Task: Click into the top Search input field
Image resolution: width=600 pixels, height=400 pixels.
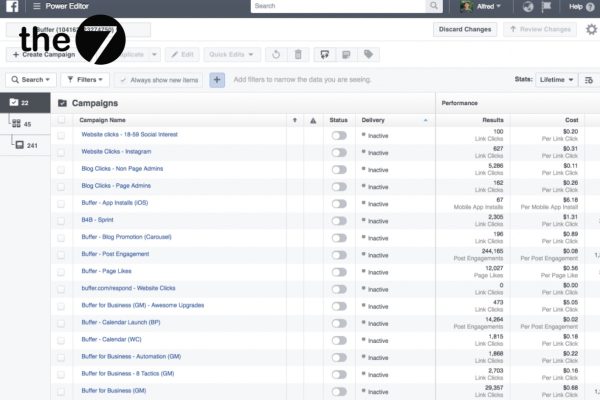Action: pyautogui.click(x=338, y=6)
